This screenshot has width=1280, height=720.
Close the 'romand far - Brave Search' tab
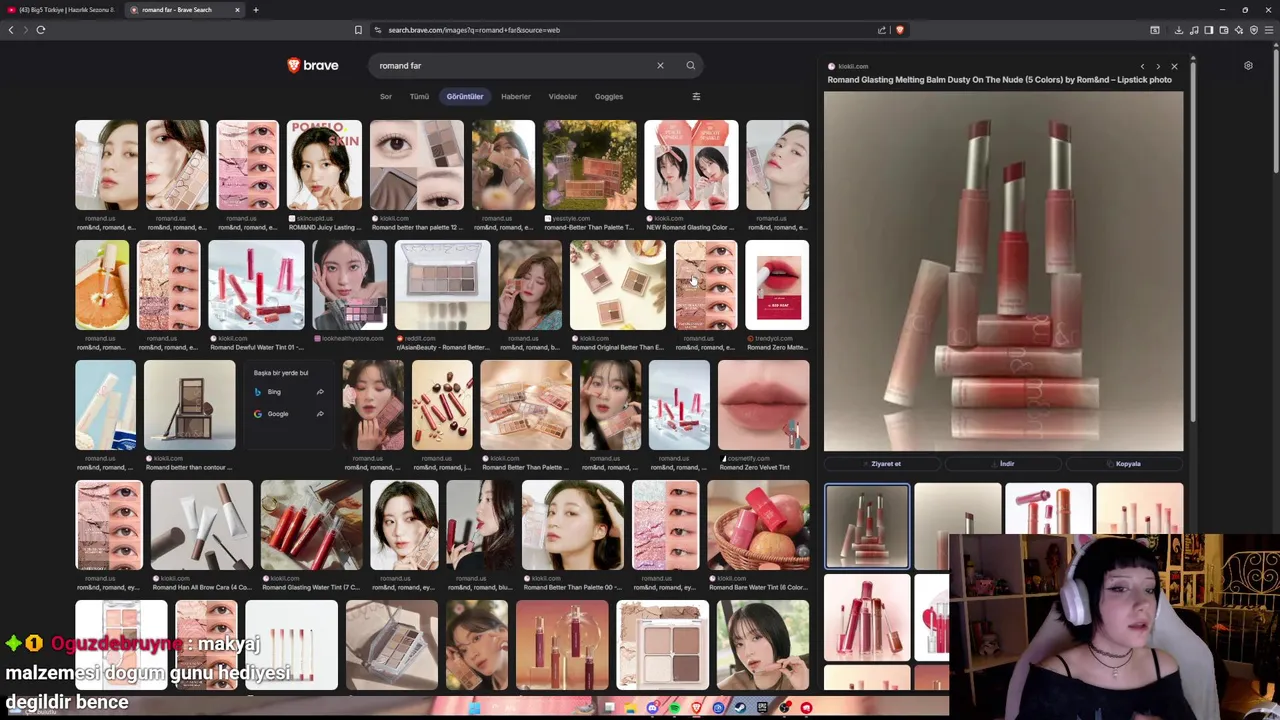(x=237, y=10)
